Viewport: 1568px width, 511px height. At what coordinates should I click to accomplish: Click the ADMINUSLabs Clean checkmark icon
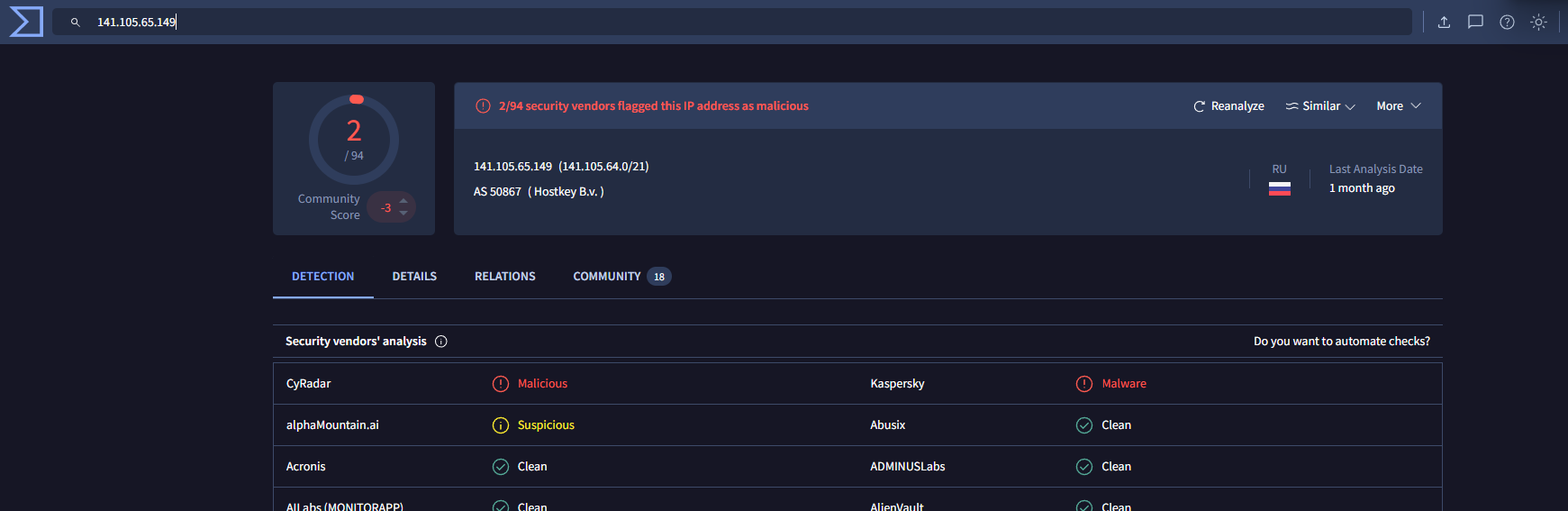click(x=1084, y=467)
